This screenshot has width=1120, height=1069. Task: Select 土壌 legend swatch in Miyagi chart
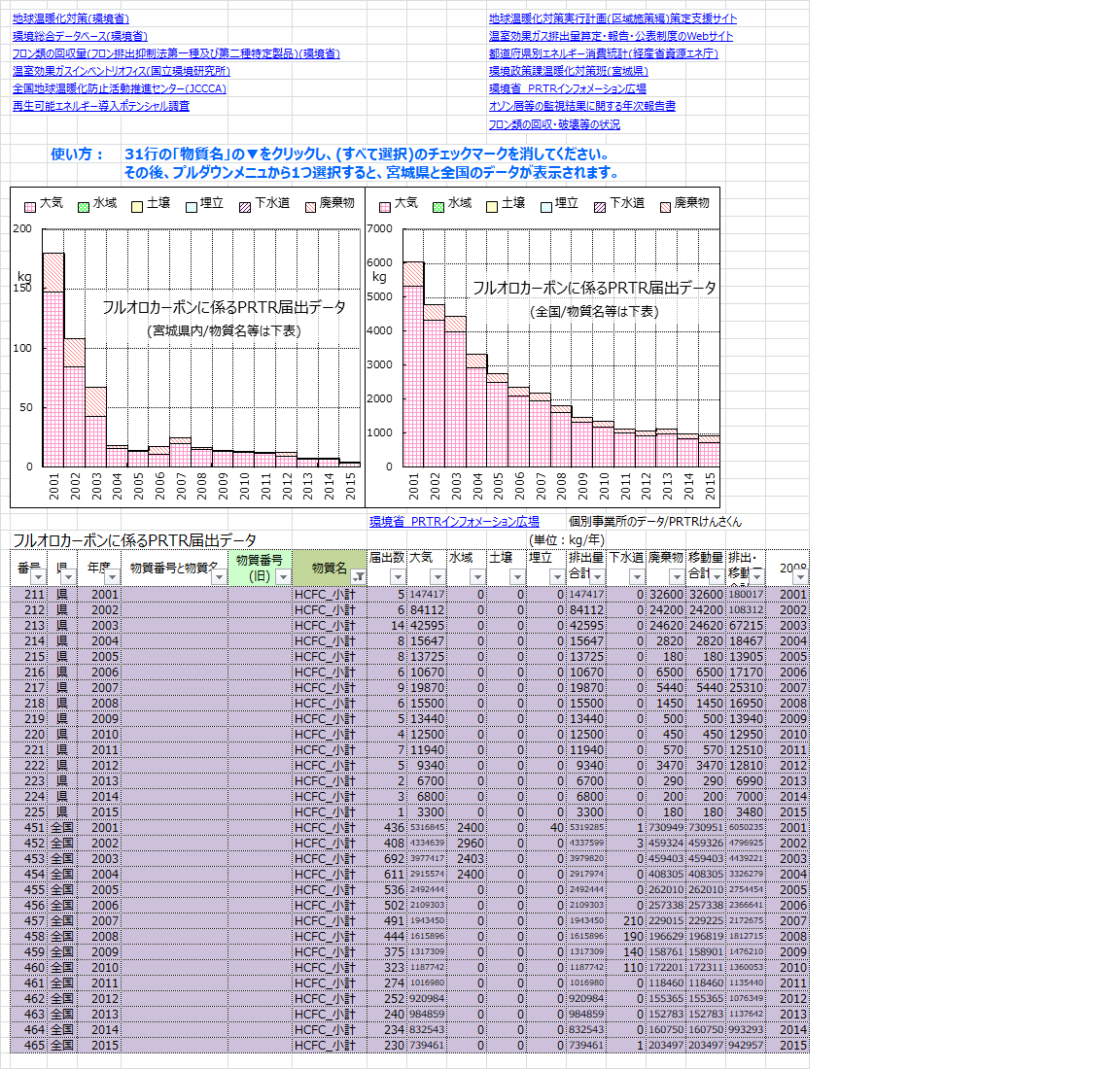[137, 207]
